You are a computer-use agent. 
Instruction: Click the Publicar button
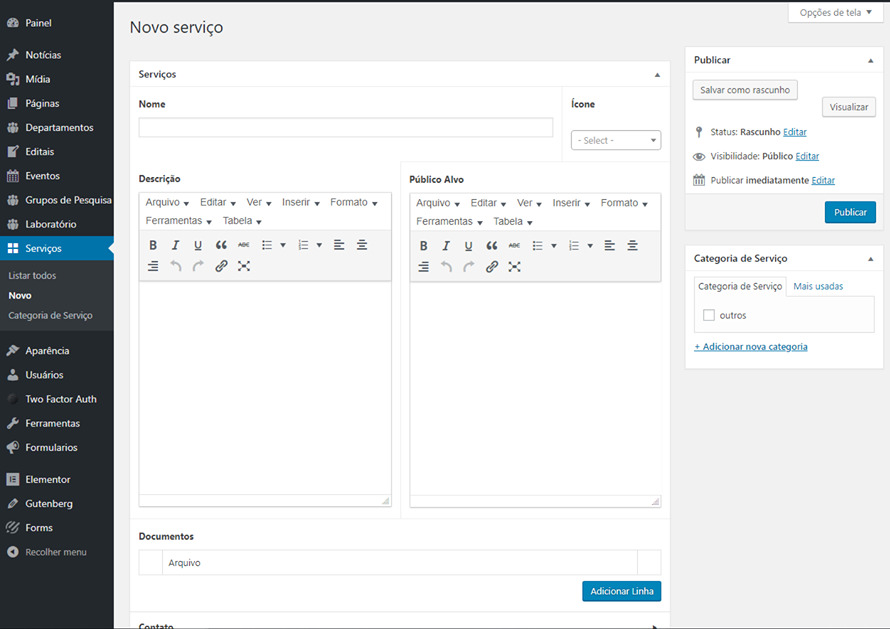(850, 212)
